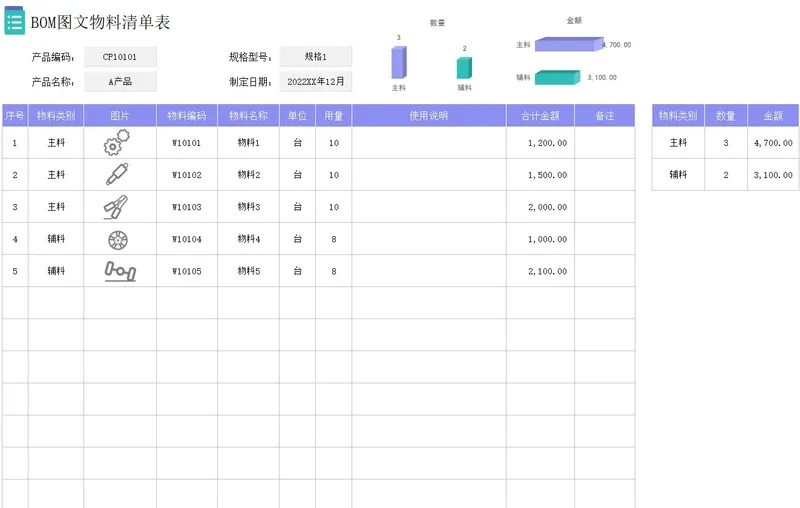Click the date field 2022XX年12月
The height and width of the screenshot is (508, 800).
[315, 82]
